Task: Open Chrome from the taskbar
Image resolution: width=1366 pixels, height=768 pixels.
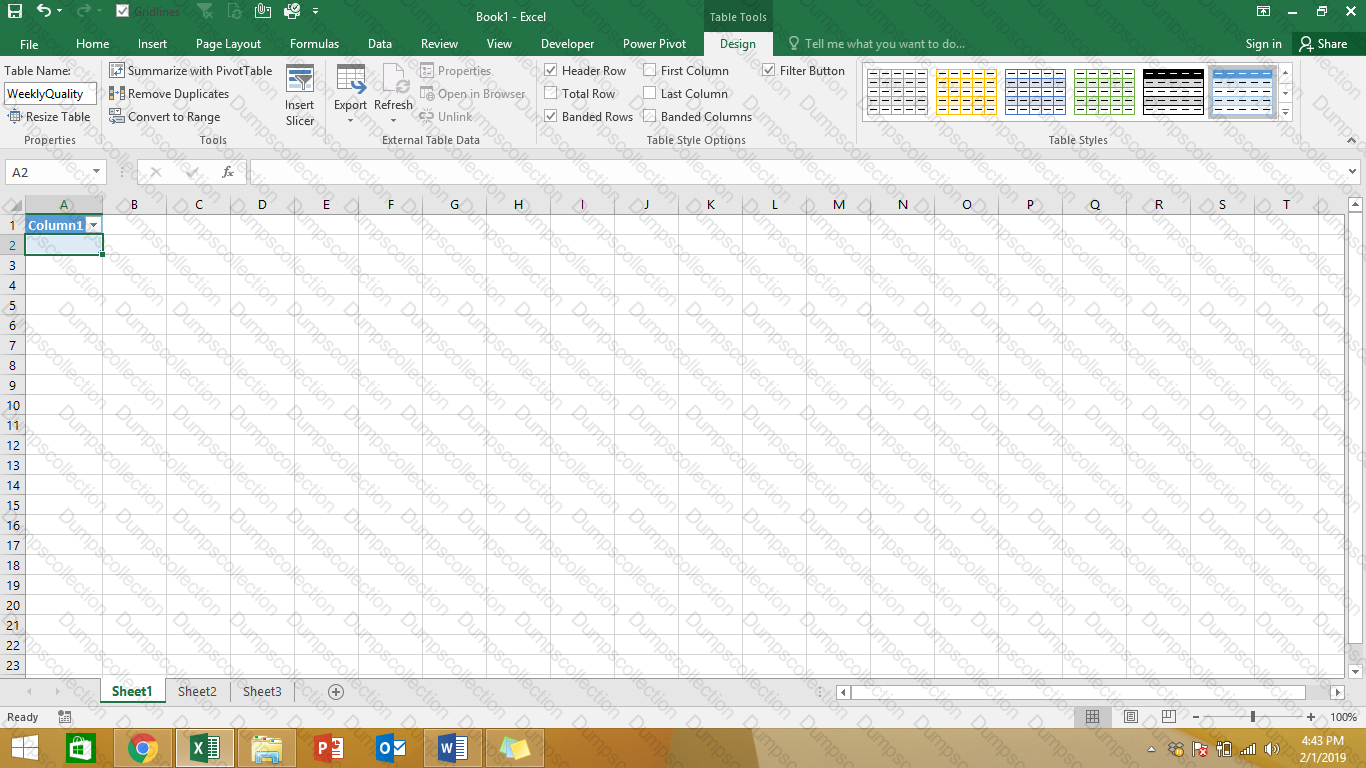Action: click(x=143, y=748)
